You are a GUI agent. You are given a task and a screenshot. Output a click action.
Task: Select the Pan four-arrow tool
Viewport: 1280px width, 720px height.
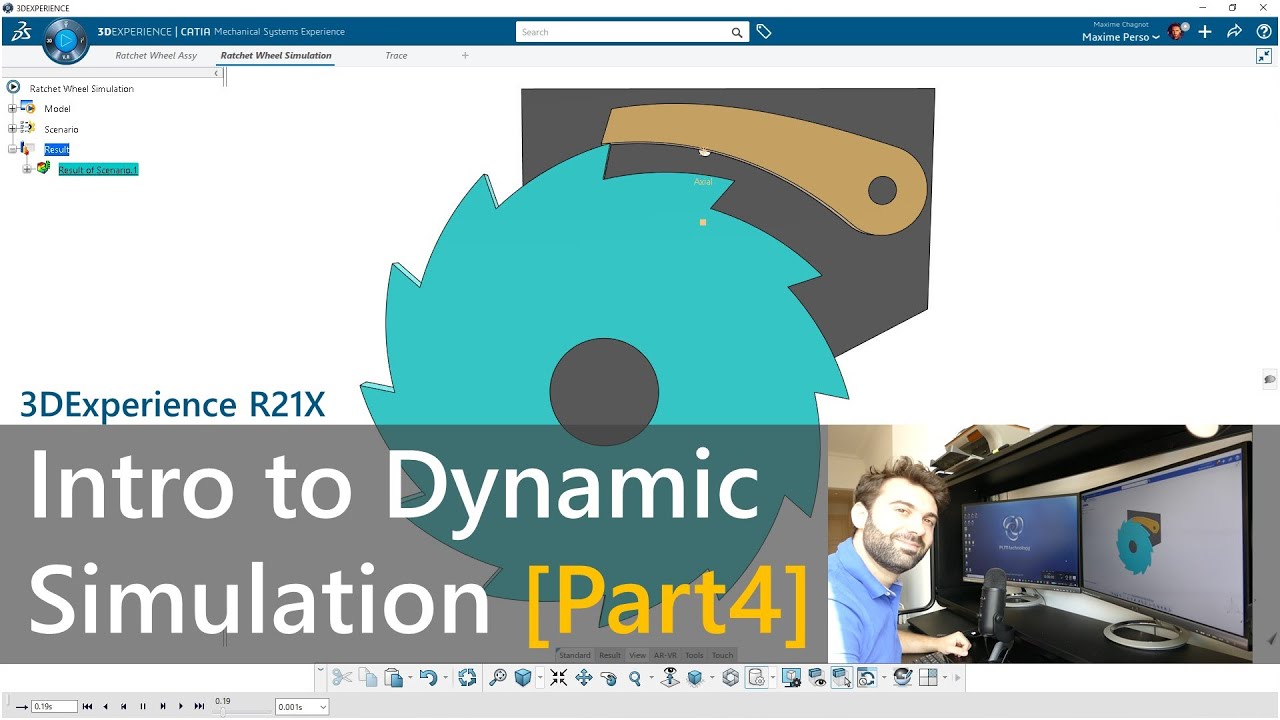583,678
